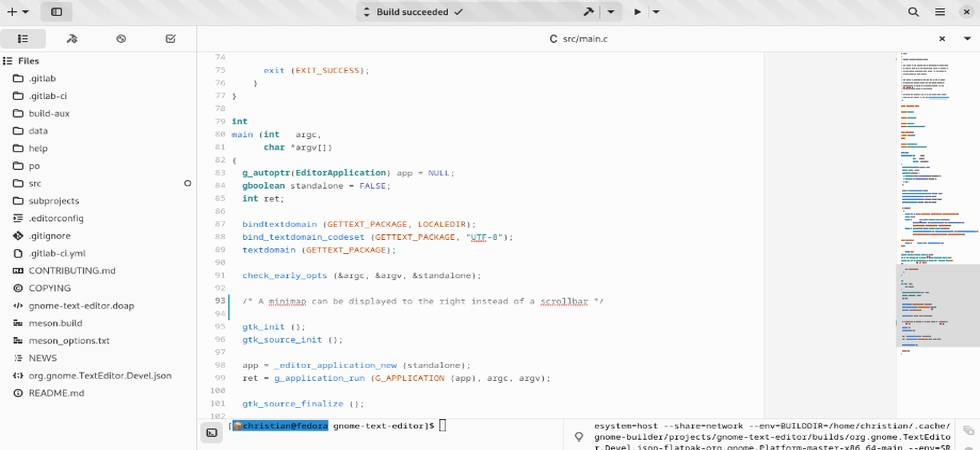Image resolution: width=980 pixels, height=450 pixels.
Task: Close the src/main.c tab
Action: pyautogui.click(x=942, y=39)
